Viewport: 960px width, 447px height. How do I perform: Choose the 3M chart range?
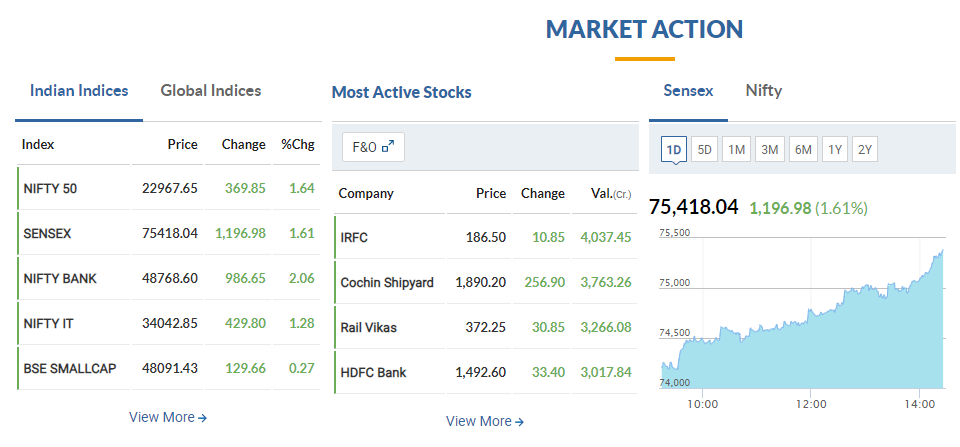[770, 149]
